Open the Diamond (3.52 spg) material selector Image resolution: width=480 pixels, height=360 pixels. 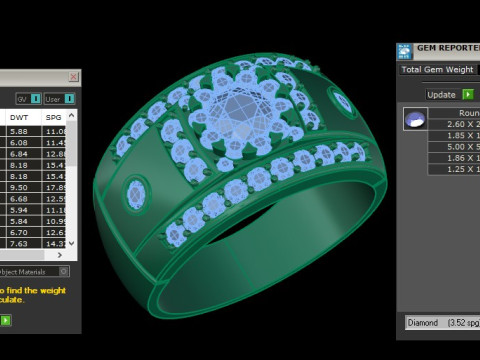(442, 323)
